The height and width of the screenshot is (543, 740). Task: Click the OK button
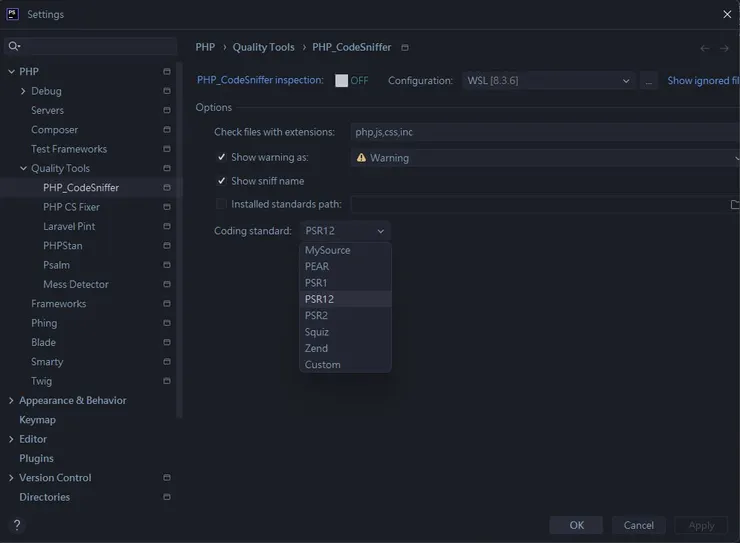coord(576,525)
